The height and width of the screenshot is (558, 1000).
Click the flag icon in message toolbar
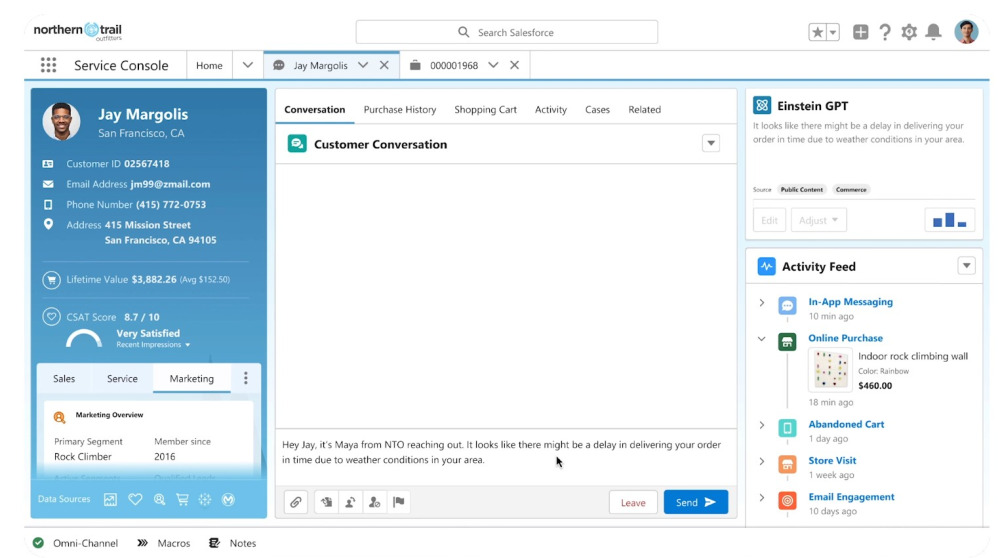click(399, 503)
